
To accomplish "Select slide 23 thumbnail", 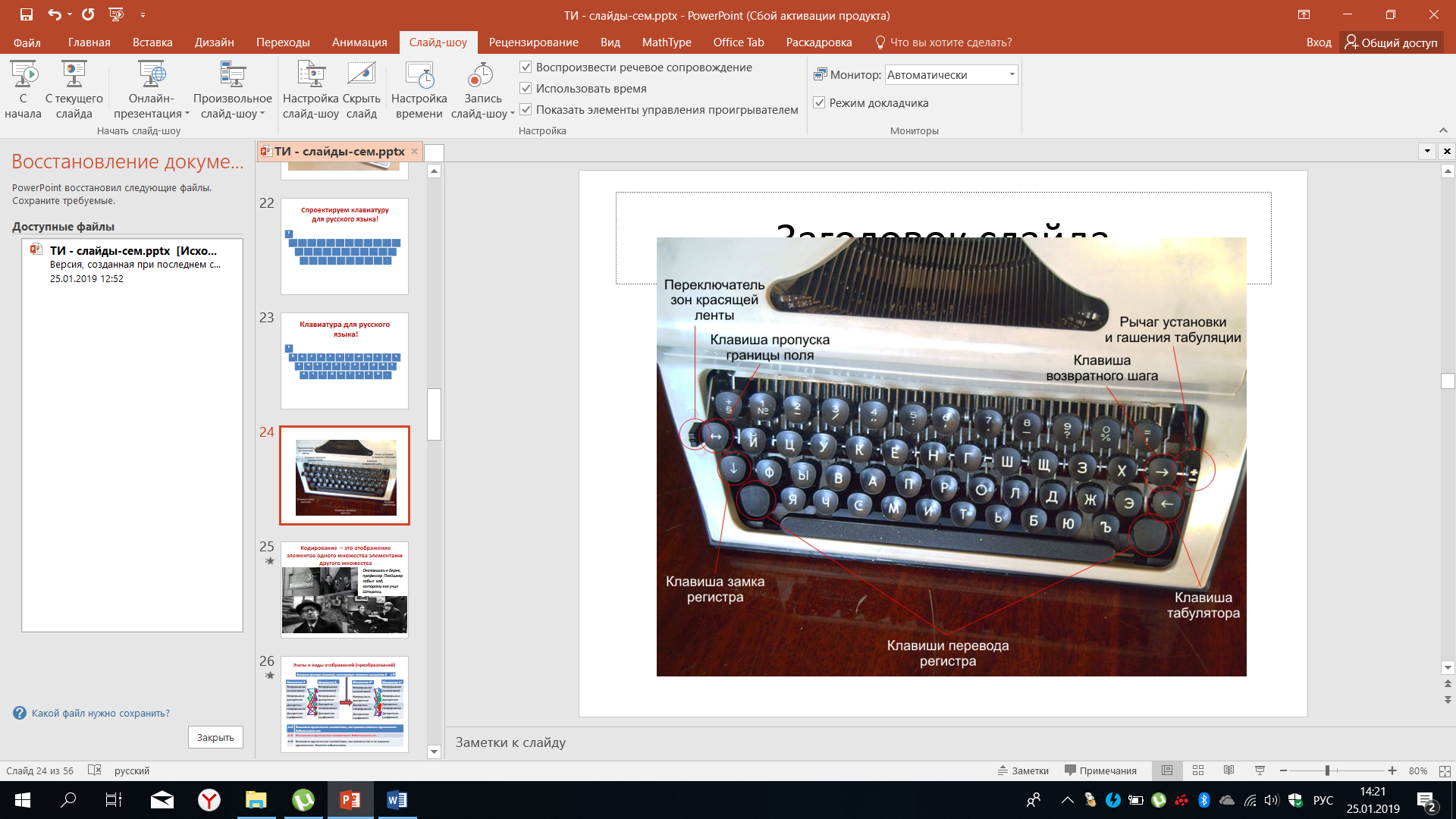I will pos(344,361).
